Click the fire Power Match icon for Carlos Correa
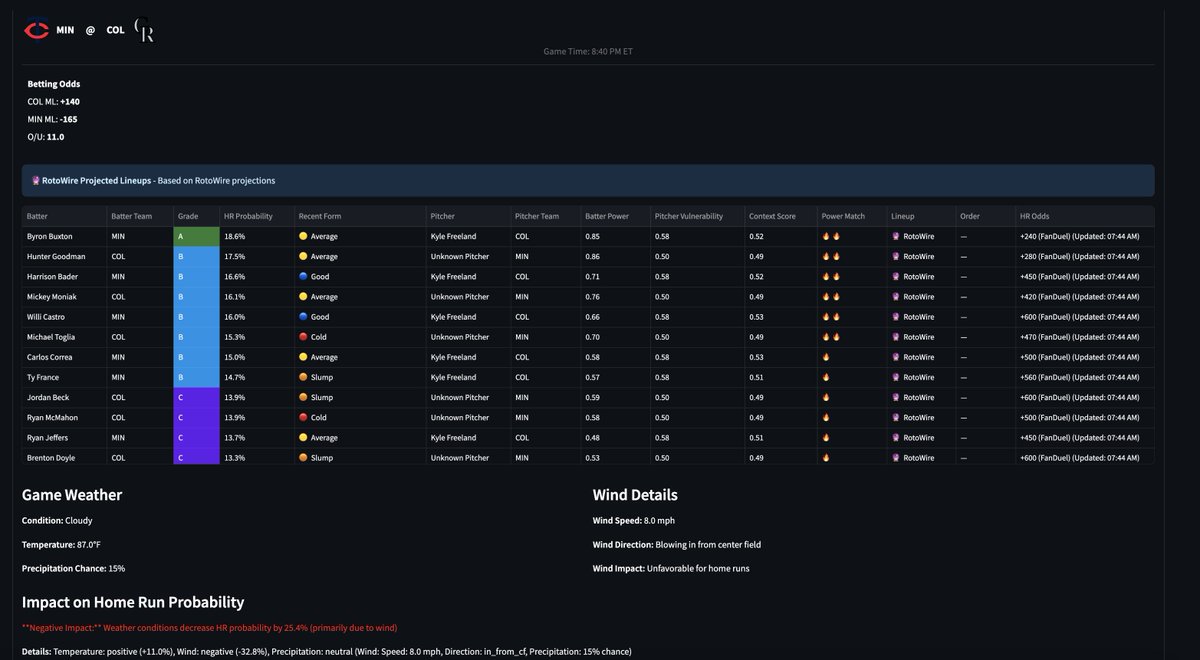The height and width of the screenshot is (660, 1200). 826,357
